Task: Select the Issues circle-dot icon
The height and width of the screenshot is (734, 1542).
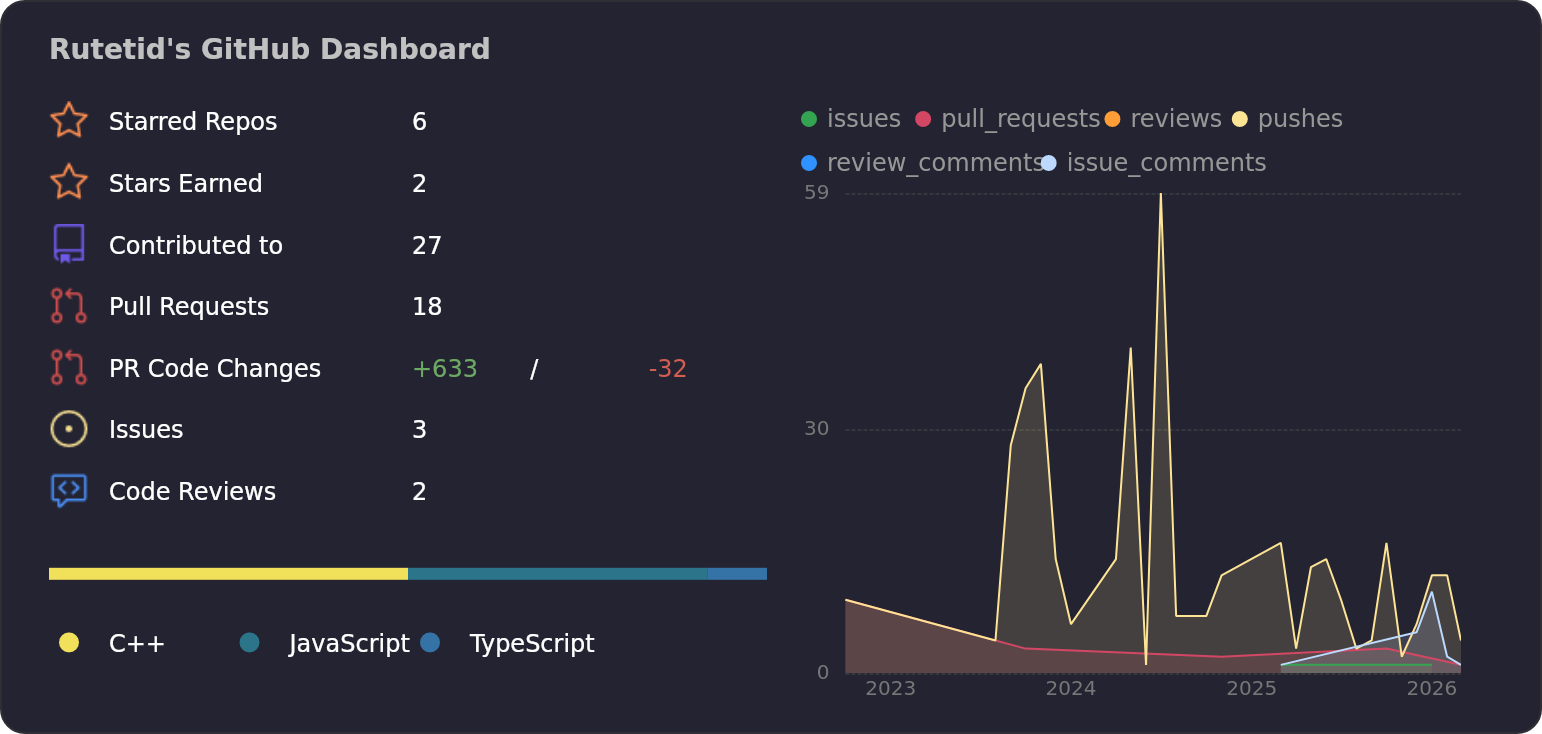Action: point(68,428)
